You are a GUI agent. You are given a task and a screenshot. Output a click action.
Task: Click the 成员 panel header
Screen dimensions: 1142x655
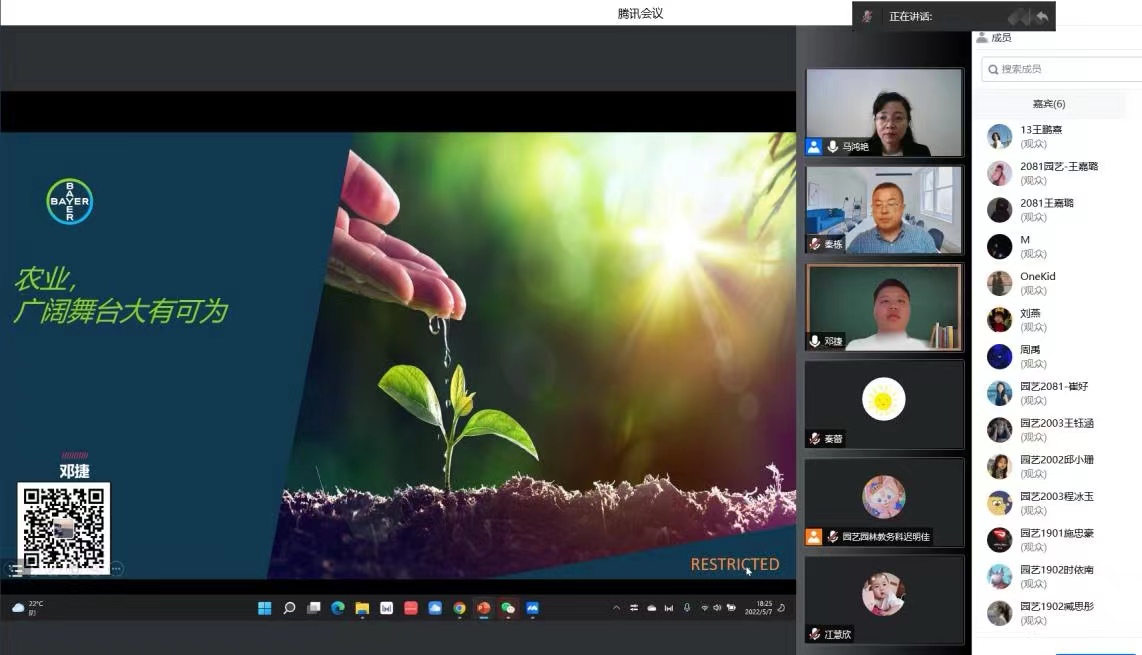tap(1000, 38)
